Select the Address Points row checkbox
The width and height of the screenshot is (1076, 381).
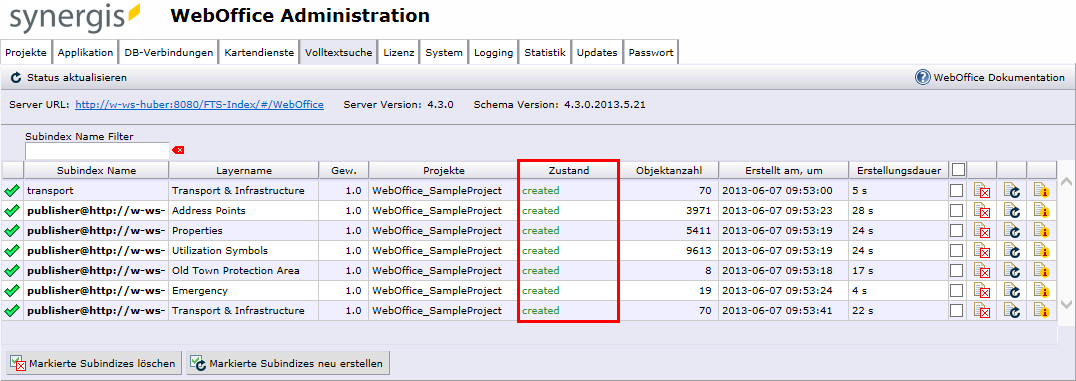(x=957, y=211)
